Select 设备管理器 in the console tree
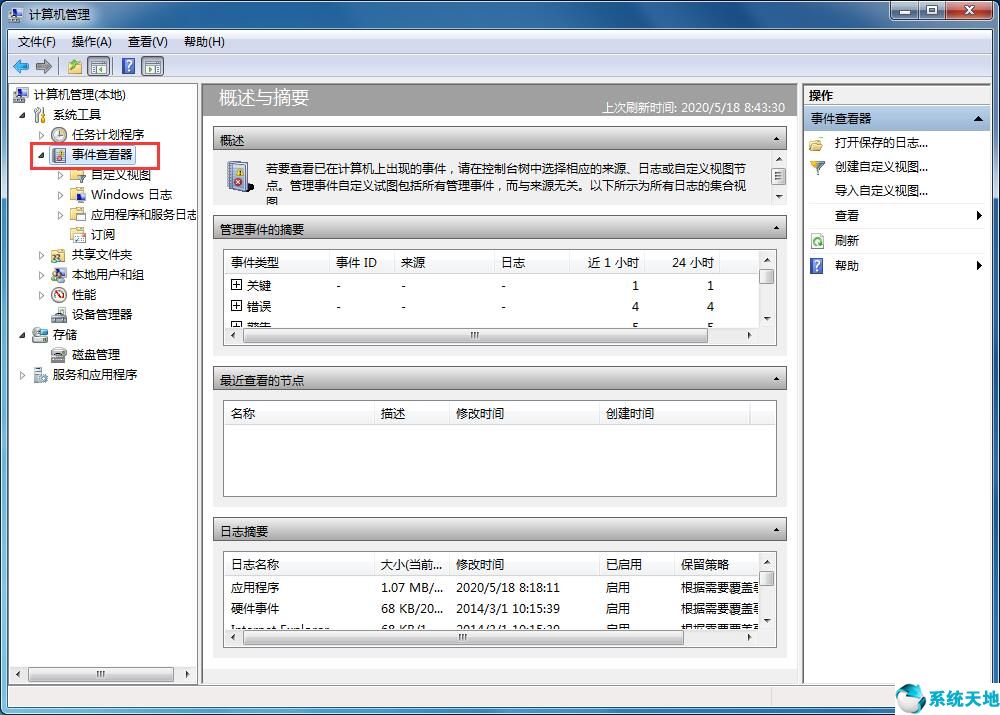This screenshot has height=715, width=1000. coord(102,314)
